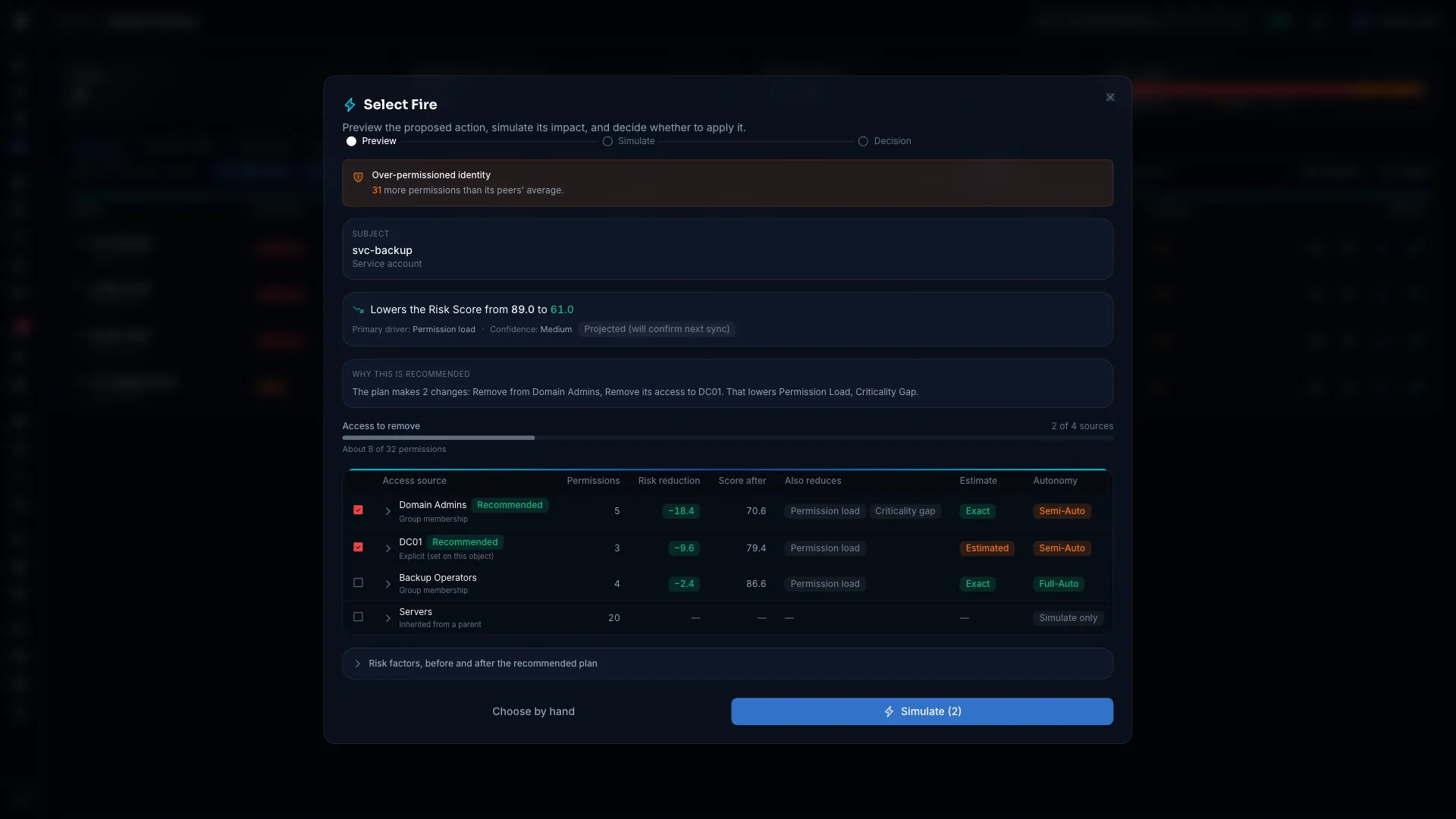Uncheck the DC01 access source checkbox
Image resolution: width=1456 pixels, height=819 pixels.
click(x=358, y=547)
